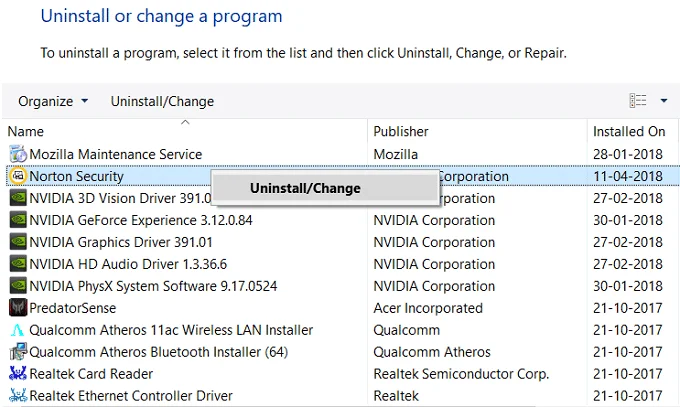Image resolution: width=680 pixels, height=407 pixels.
Task: Click the NVIDIA PhysX System Software icon
Action: tap(18, 286)
